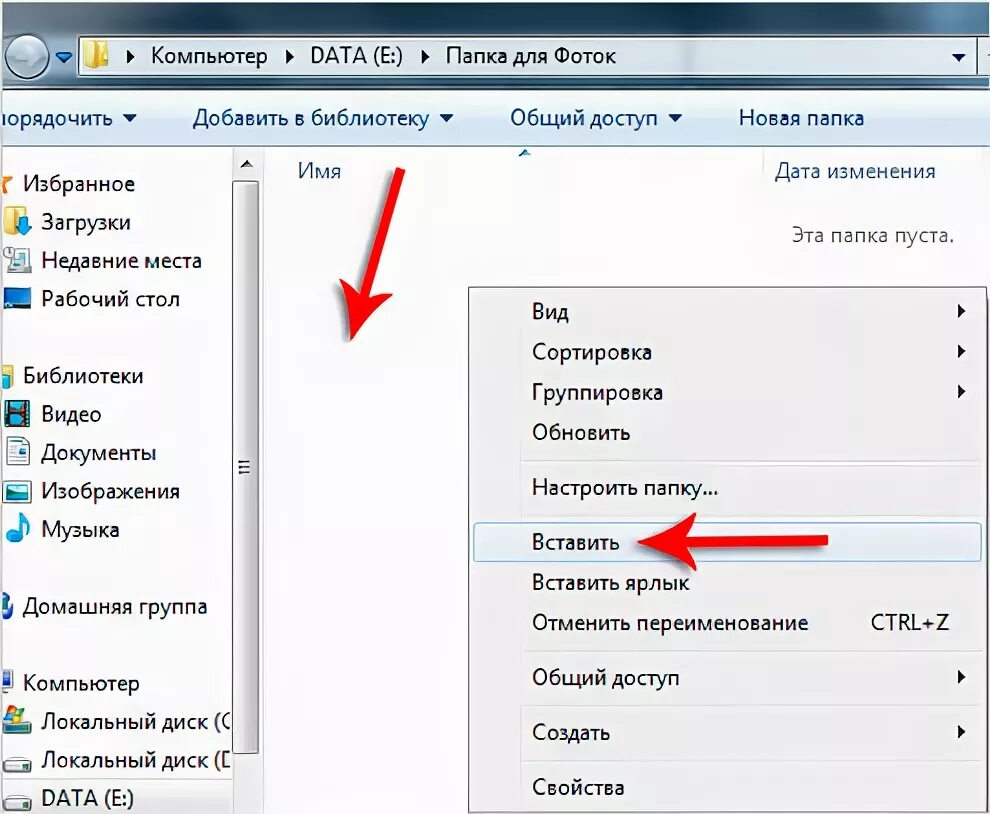This screenshot has width=990, height=814.
Task: Choose Обновить from context menu
Action: (727, 433)
